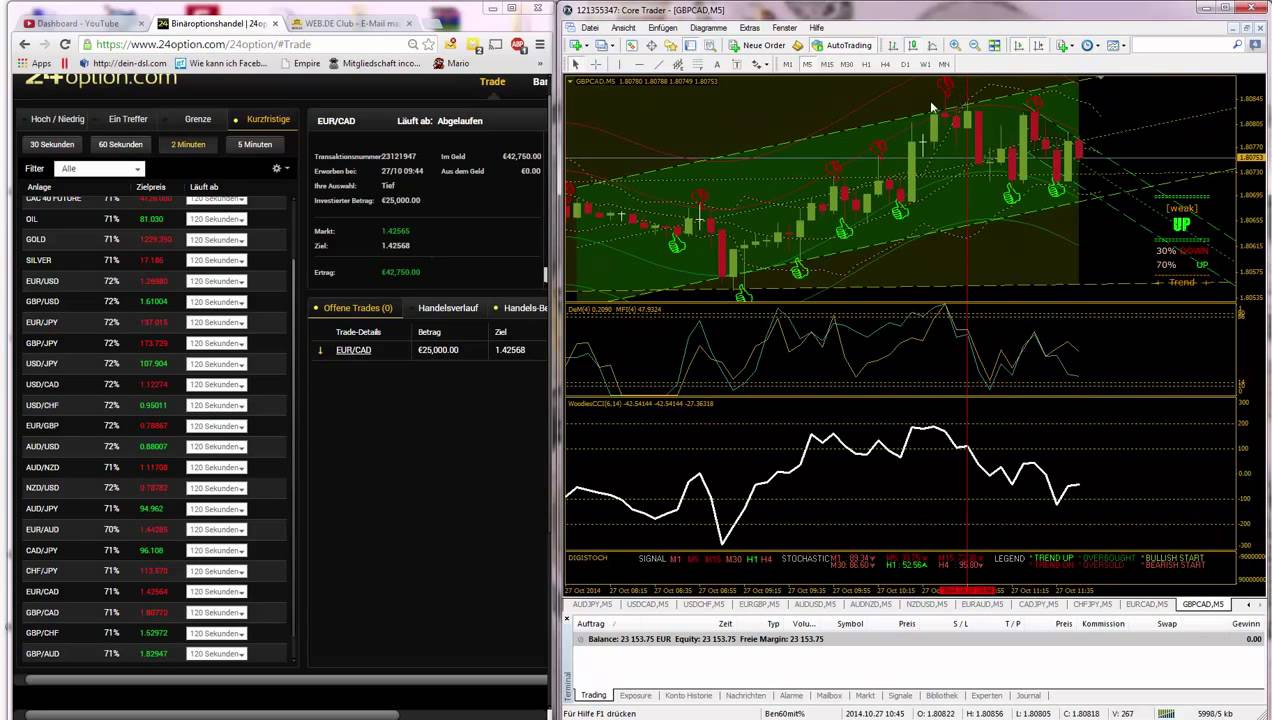Open GOLD expiry 120 Sekunden dropdown
The width and height of the screenshot is (1272, 720).
[216, 240]
